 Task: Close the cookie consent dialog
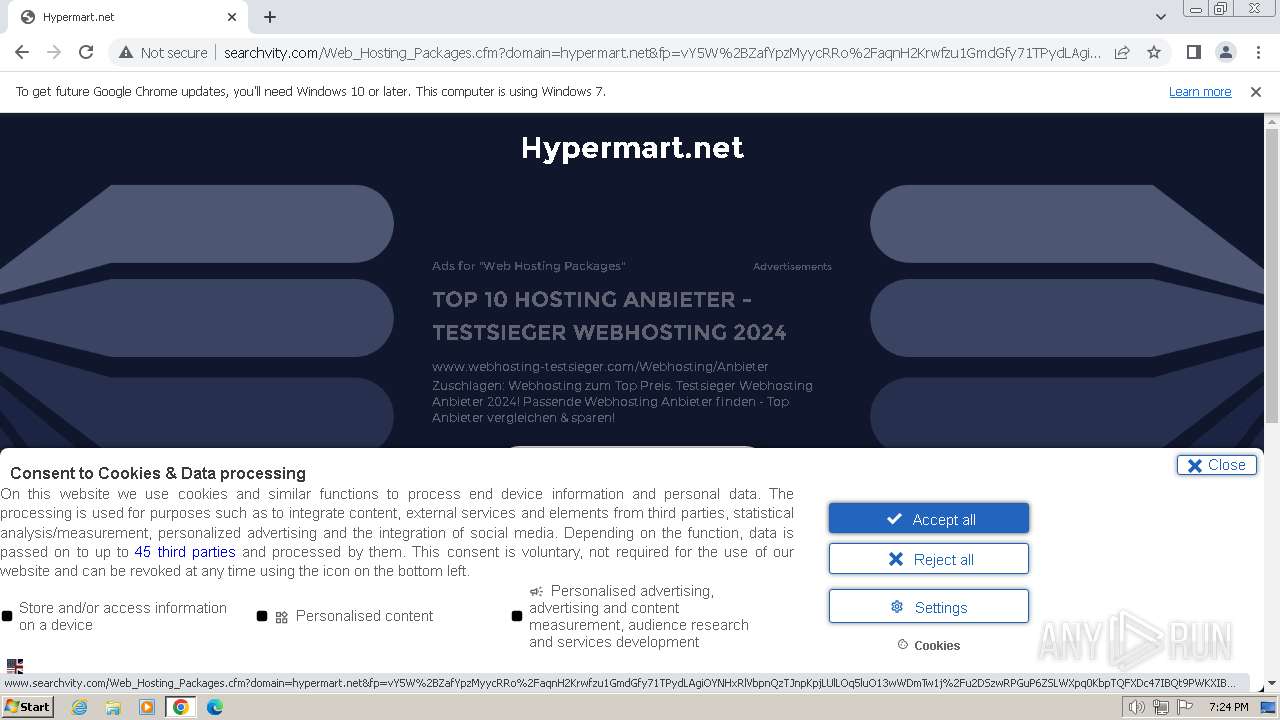(x=1217, y=465)
